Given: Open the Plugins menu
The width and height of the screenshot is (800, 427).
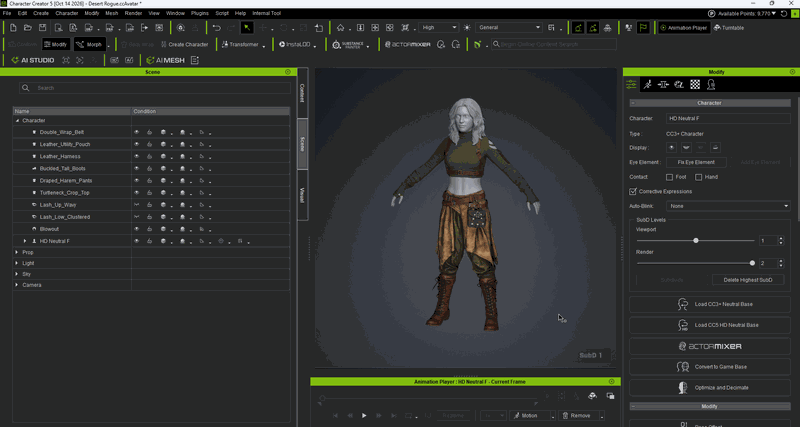Looking at the screenshot, I should click(x=200, y=13).
